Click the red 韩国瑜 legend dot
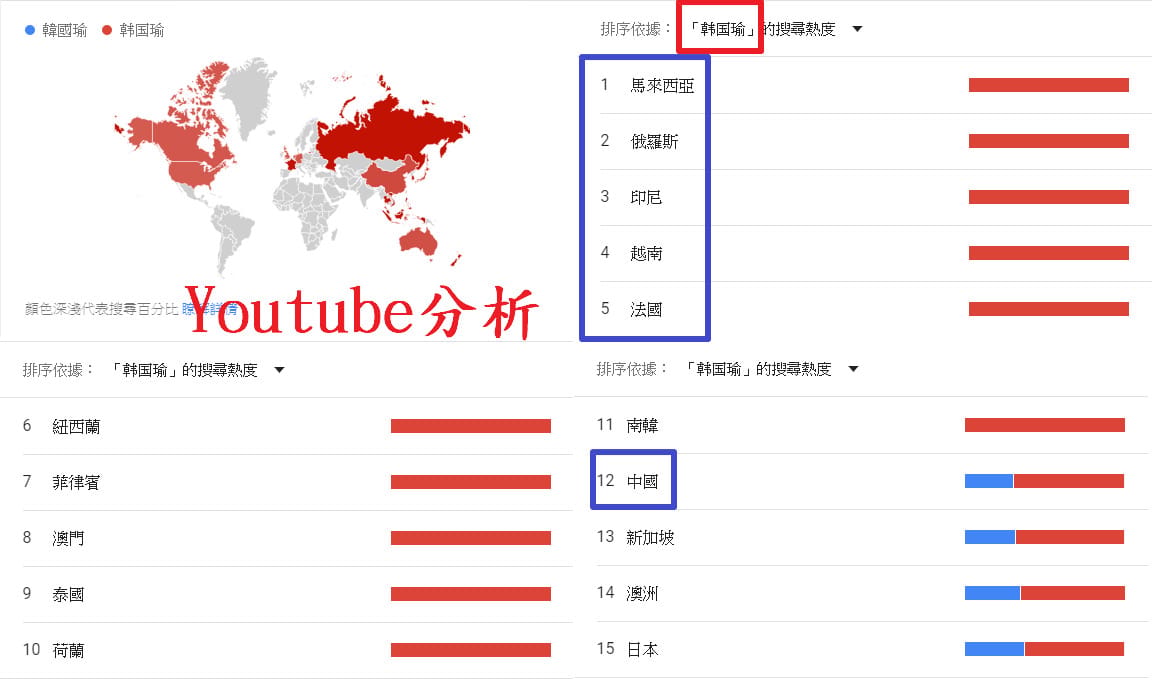 [107, 30]
